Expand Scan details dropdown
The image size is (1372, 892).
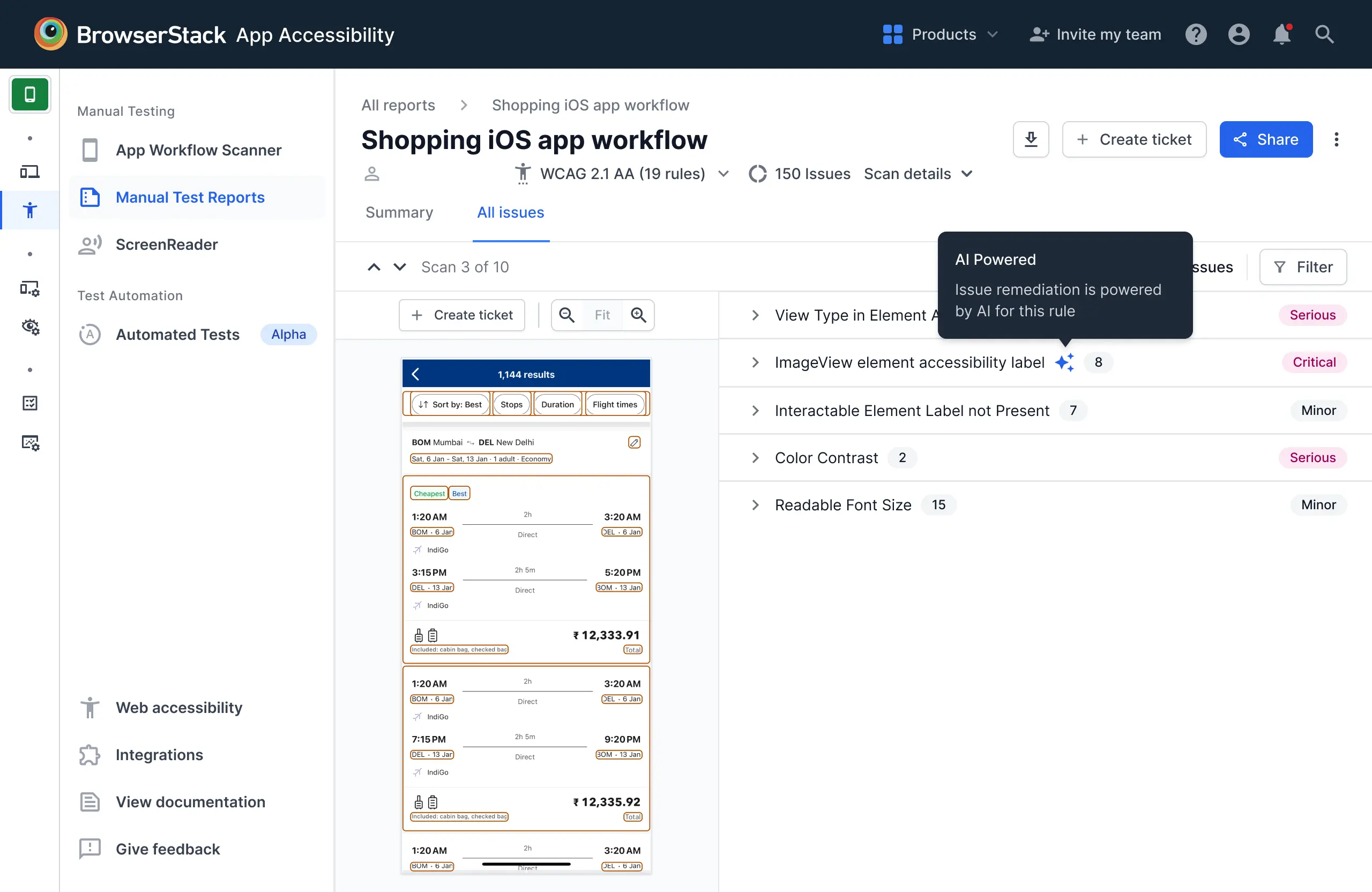pyautogui.click(x=918, y=174)
